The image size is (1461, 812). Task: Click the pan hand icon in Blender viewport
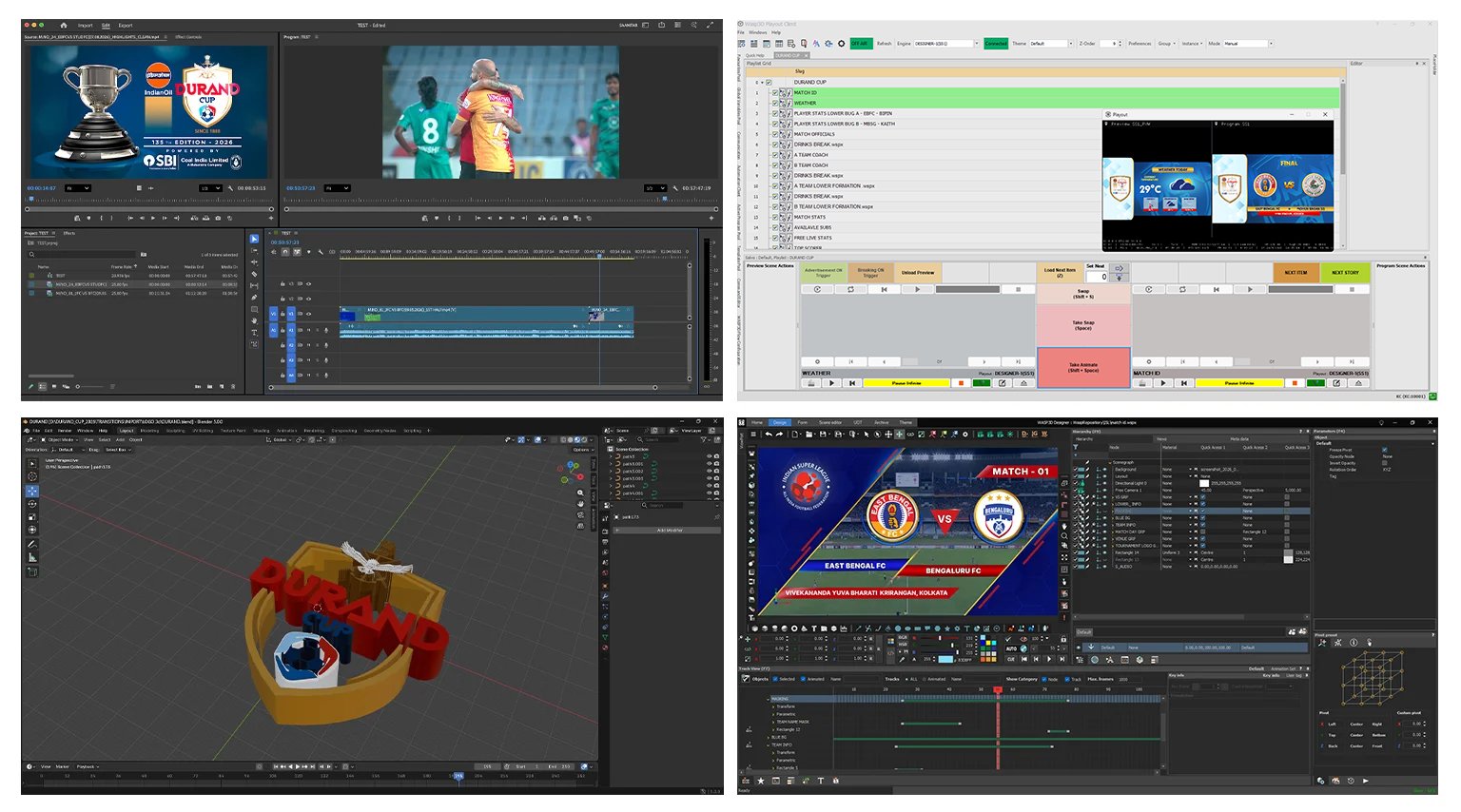pyautogui.click(x=580, y=504)
